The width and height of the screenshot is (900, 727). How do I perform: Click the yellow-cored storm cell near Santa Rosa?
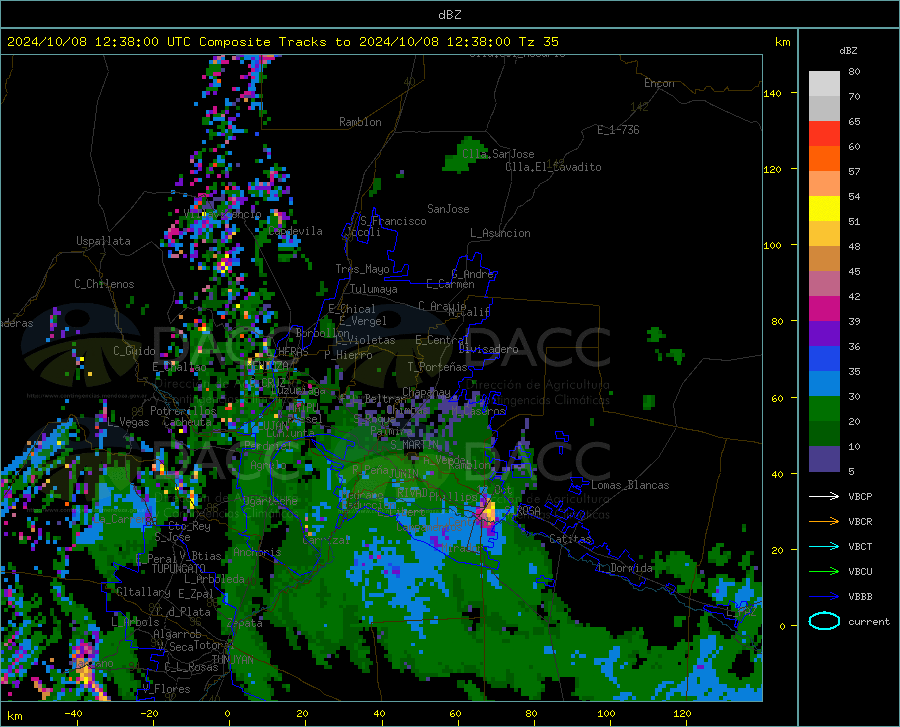(488, 510)
